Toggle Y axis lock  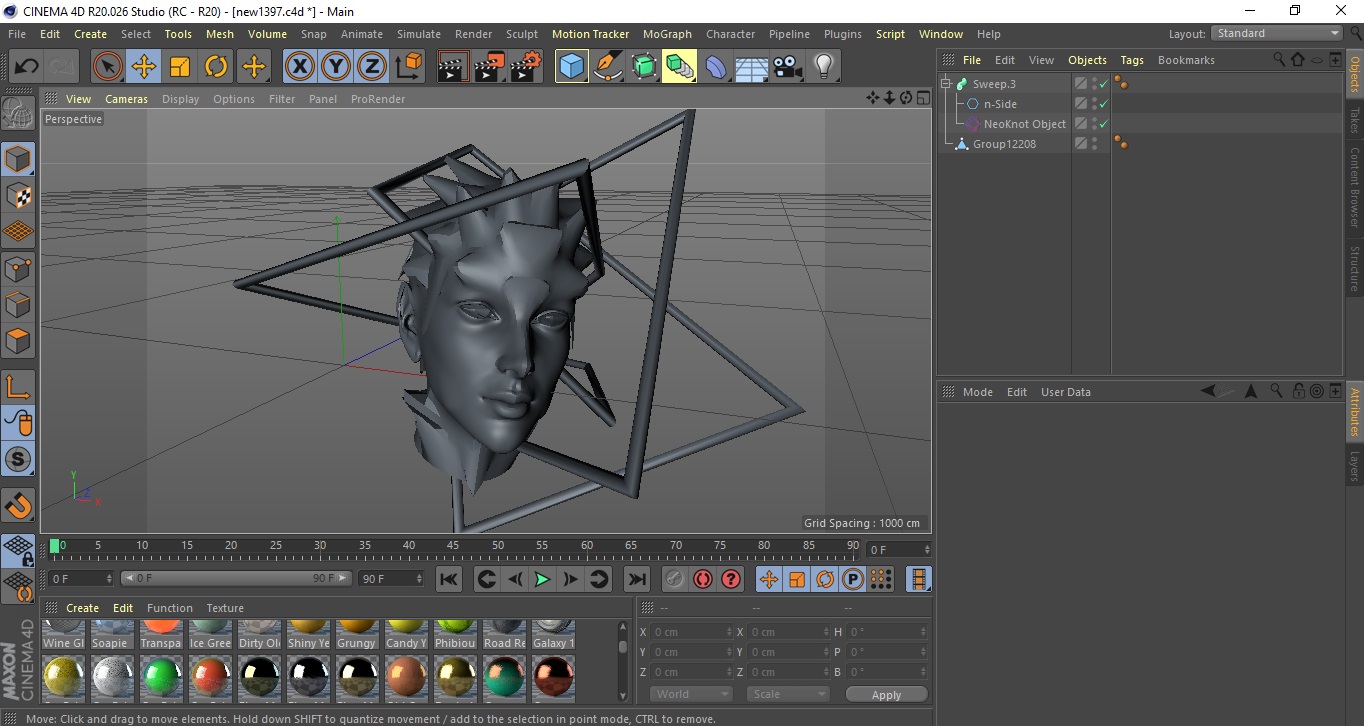335,67
